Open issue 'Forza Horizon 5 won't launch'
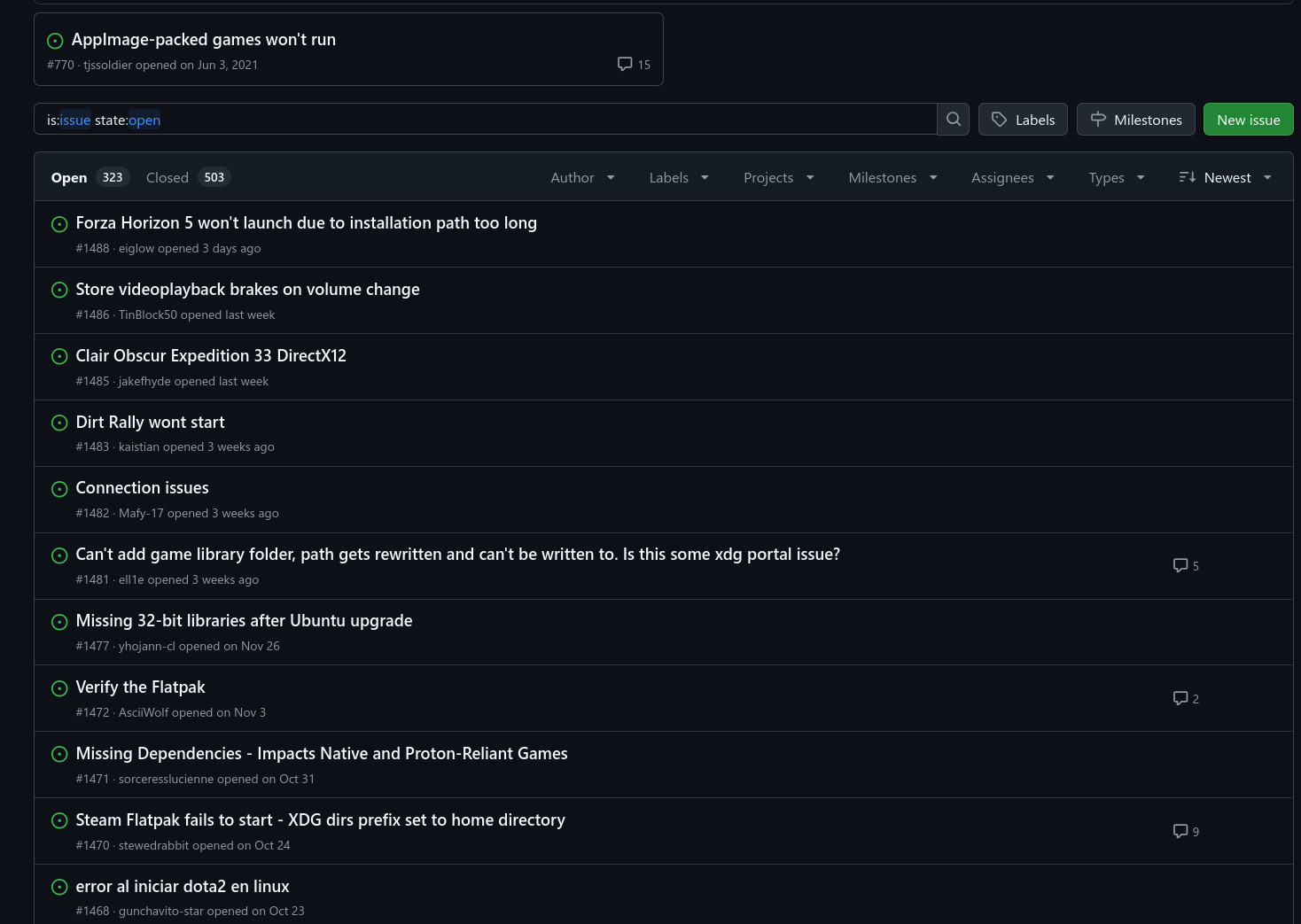The image size is (1301, 924). point(307,223)
